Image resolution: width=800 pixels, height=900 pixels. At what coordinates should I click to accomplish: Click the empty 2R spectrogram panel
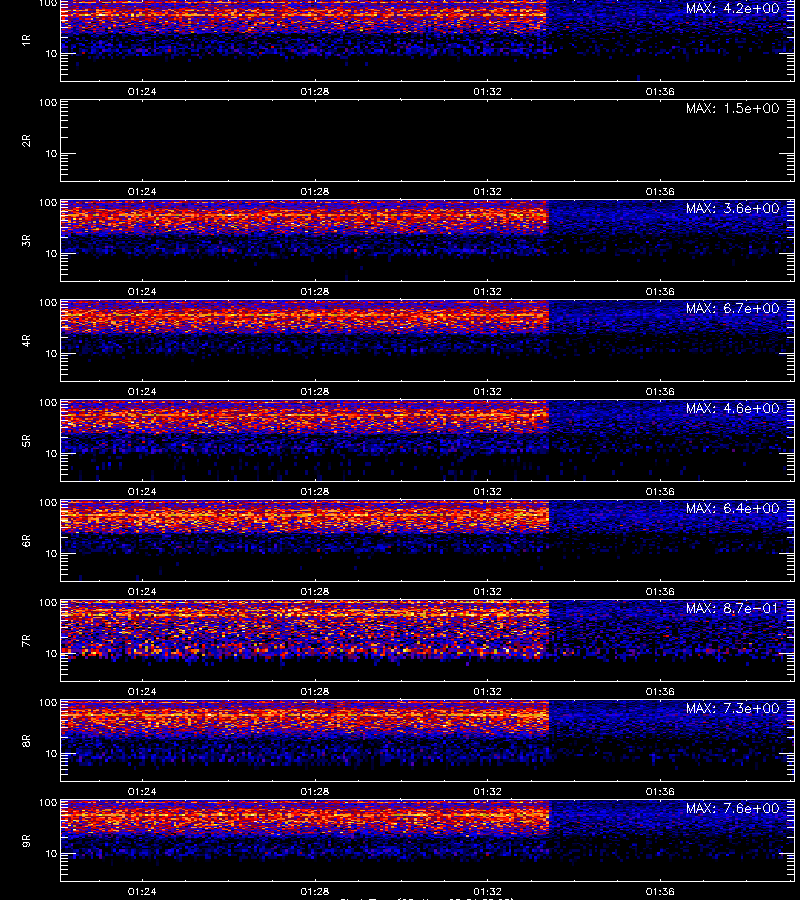click(x=428, y=141)
